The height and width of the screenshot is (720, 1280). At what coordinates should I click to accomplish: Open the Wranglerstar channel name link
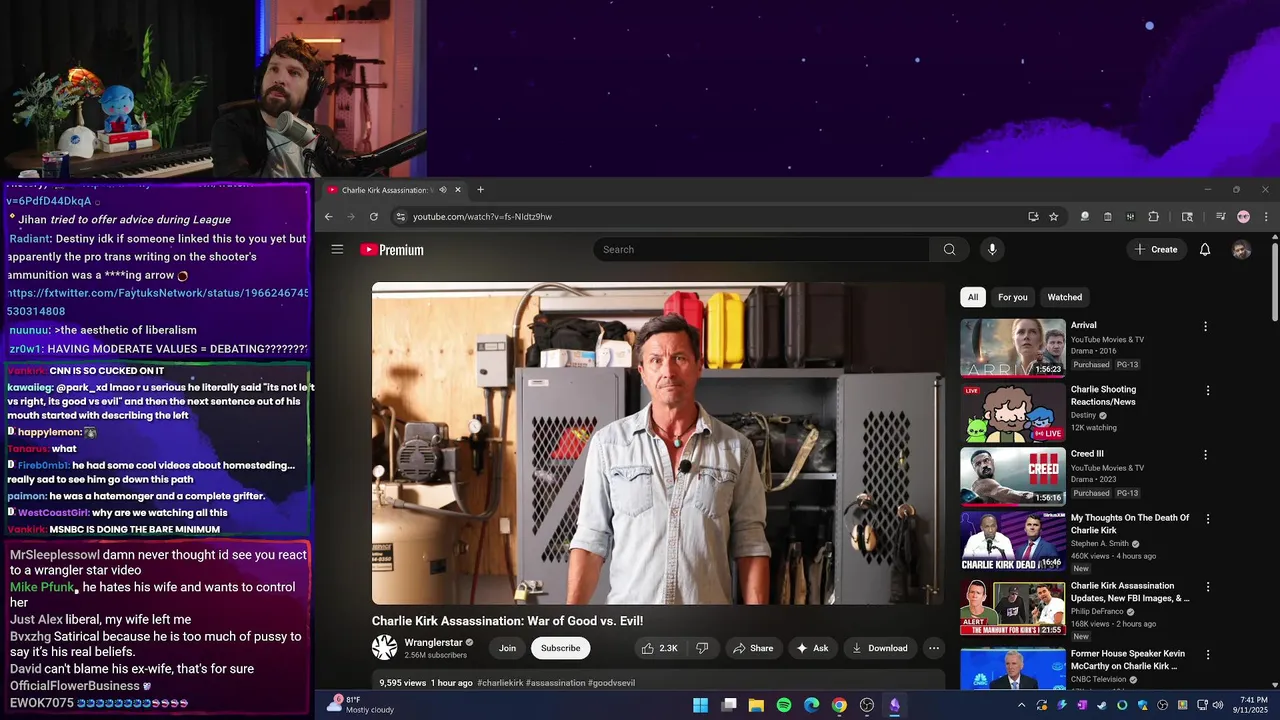click(433, 643)
